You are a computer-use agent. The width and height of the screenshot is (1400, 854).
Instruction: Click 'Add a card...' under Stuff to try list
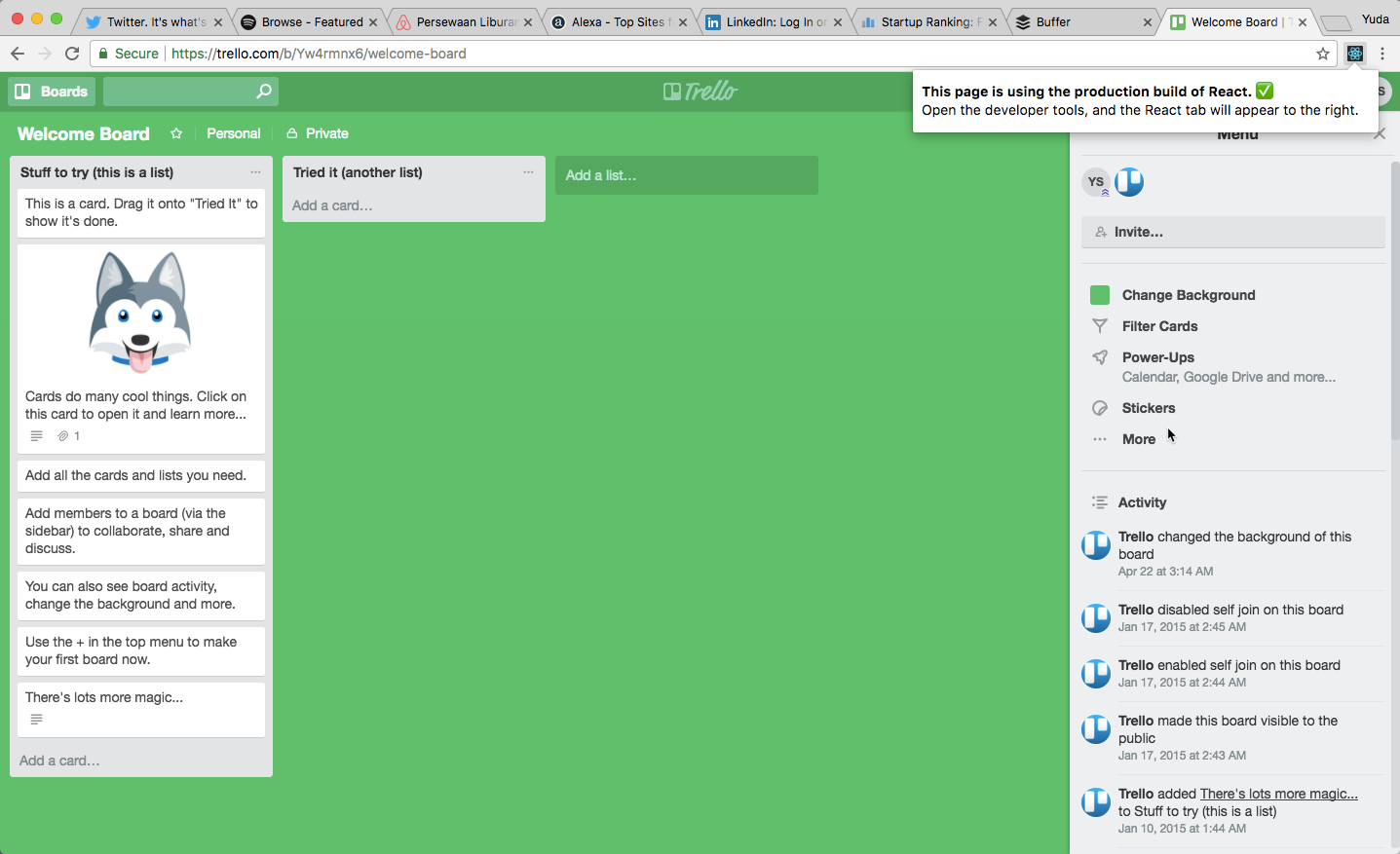tap(59, 761)
